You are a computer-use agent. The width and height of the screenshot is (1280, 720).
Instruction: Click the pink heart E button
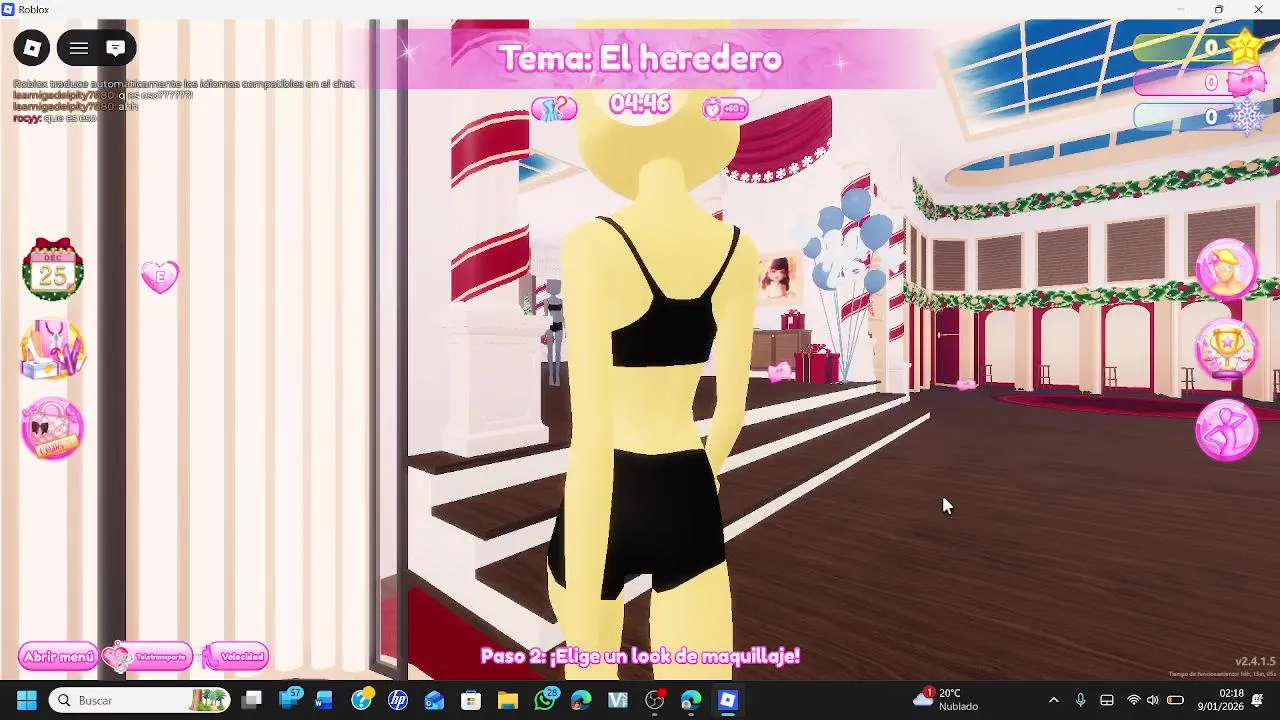point(160,277)
